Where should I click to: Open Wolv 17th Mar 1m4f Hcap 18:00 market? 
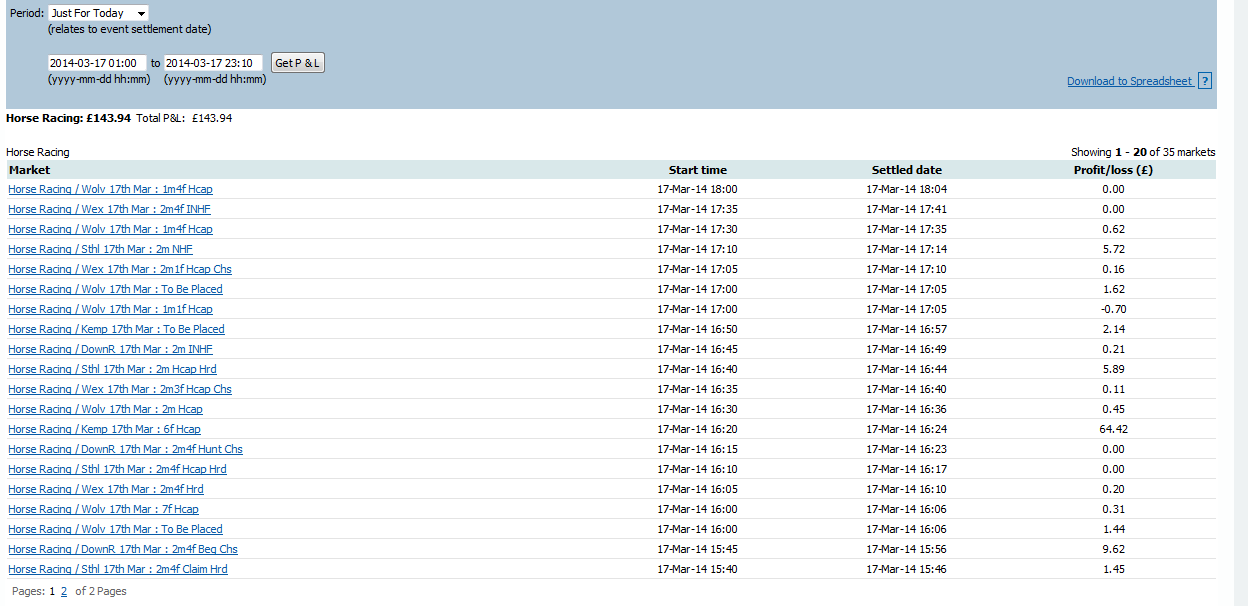[x=110, y=189]
